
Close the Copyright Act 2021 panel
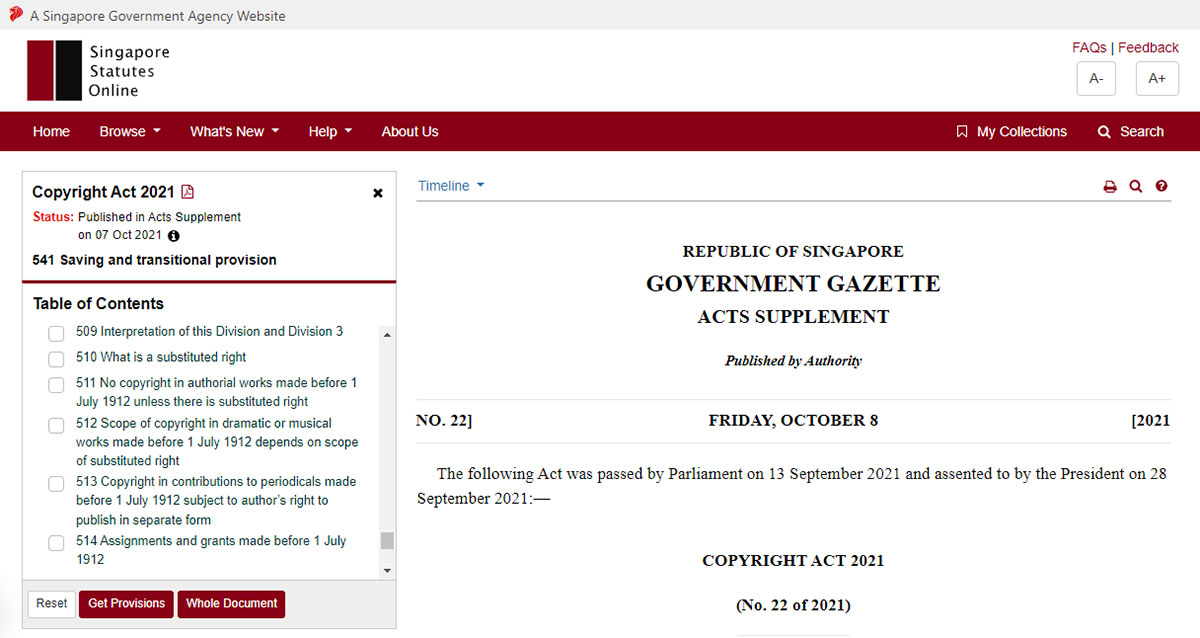[378, 193]
